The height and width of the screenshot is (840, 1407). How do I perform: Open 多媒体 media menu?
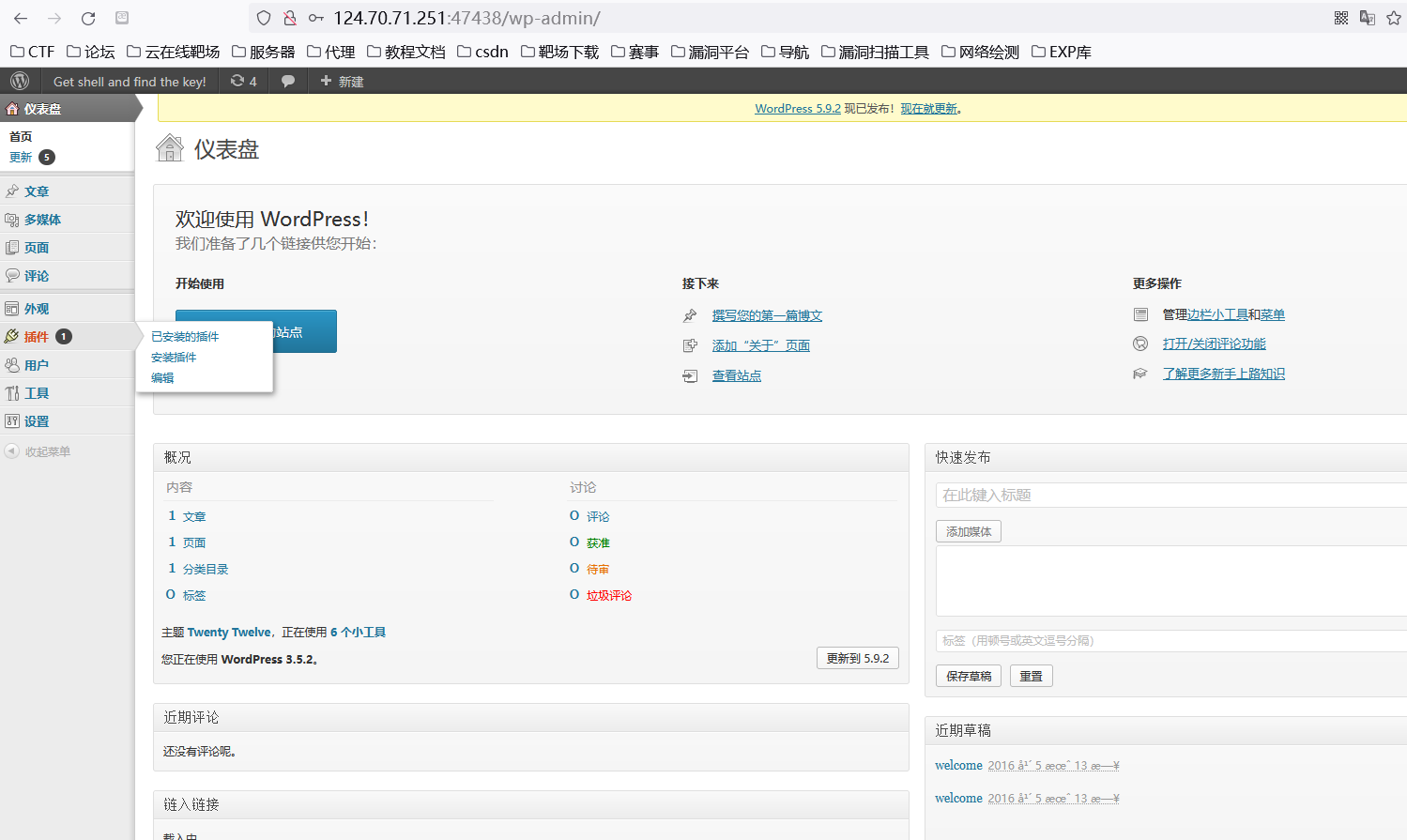[67, 219]
